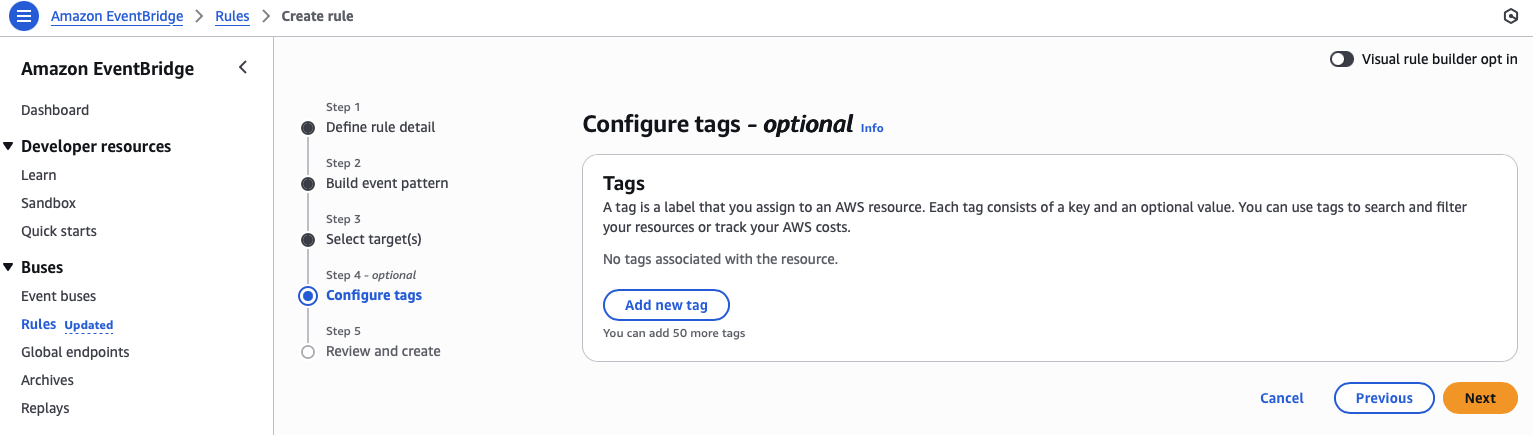
Task: Click the hexagon settings icon top-right
Action: [1511, 16]
